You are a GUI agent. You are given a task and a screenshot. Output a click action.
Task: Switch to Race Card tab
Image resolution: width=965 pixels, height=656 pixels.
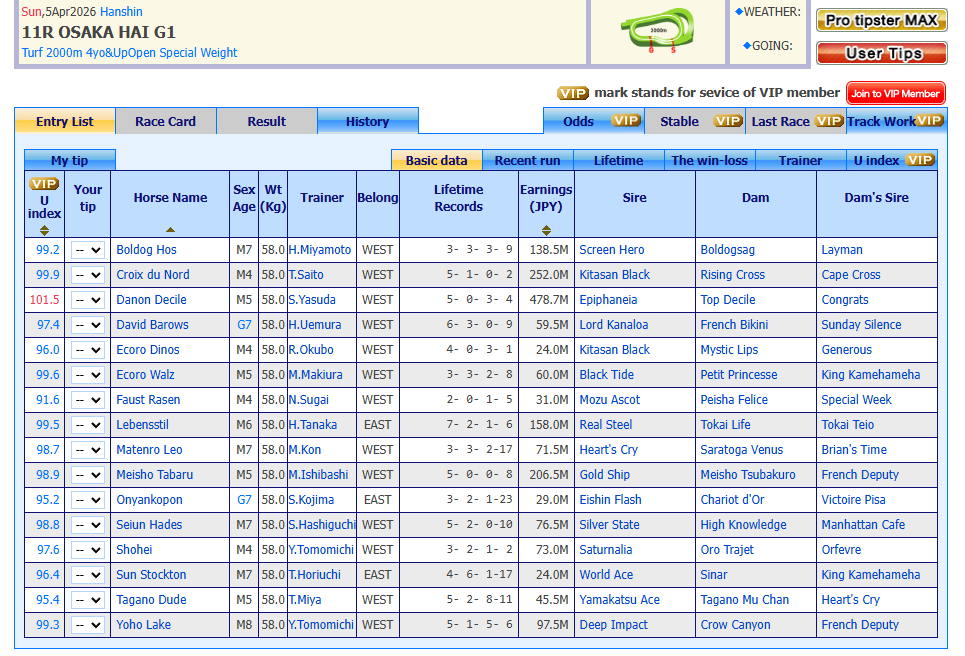[166, 121]
